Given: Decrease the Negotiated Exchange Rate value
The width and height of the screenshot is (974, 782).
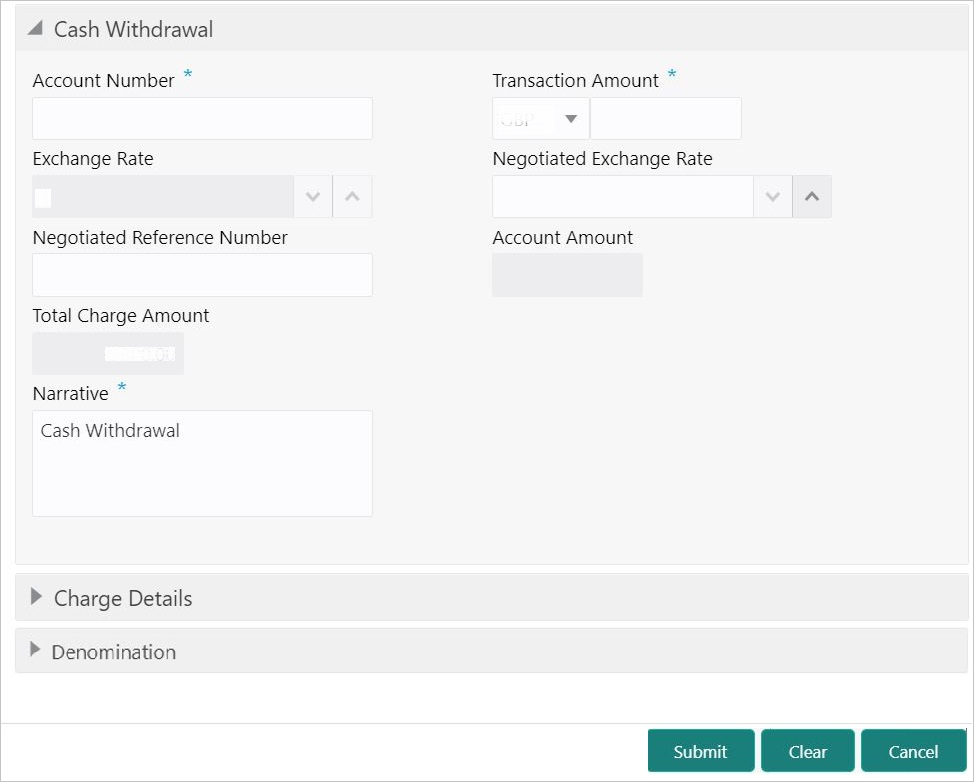Looking at the screenshot, I should pyautogui.click(x=773, y=197).
